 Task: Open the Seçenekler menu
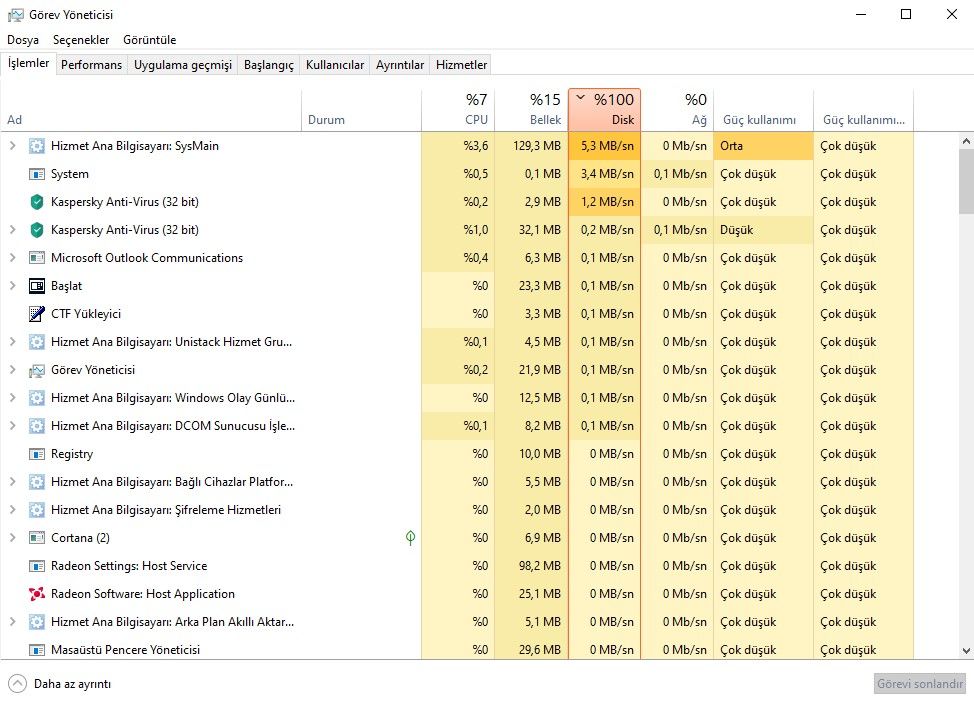pos(81,40)
